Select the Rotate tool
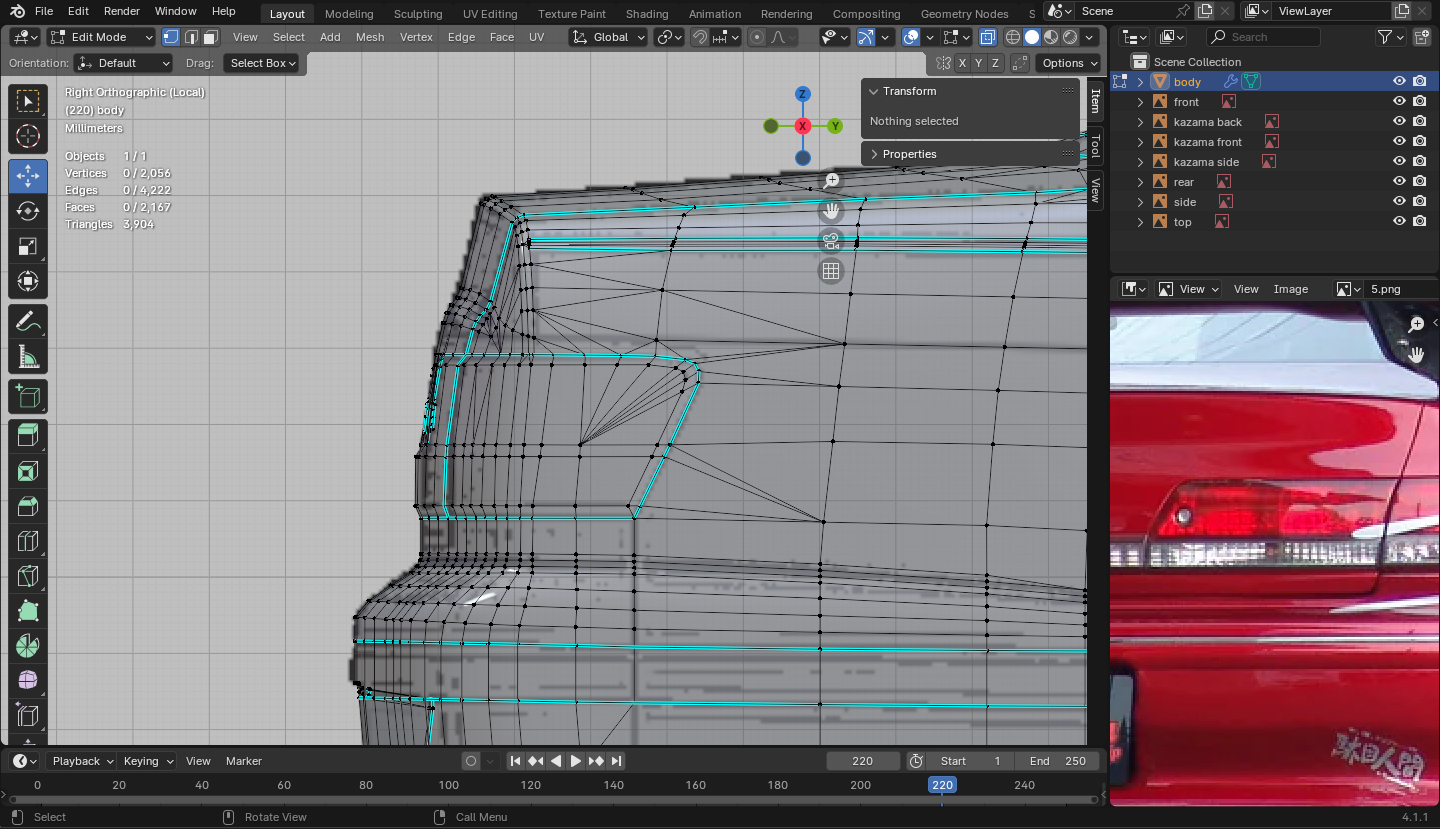 tap(28, 211)
